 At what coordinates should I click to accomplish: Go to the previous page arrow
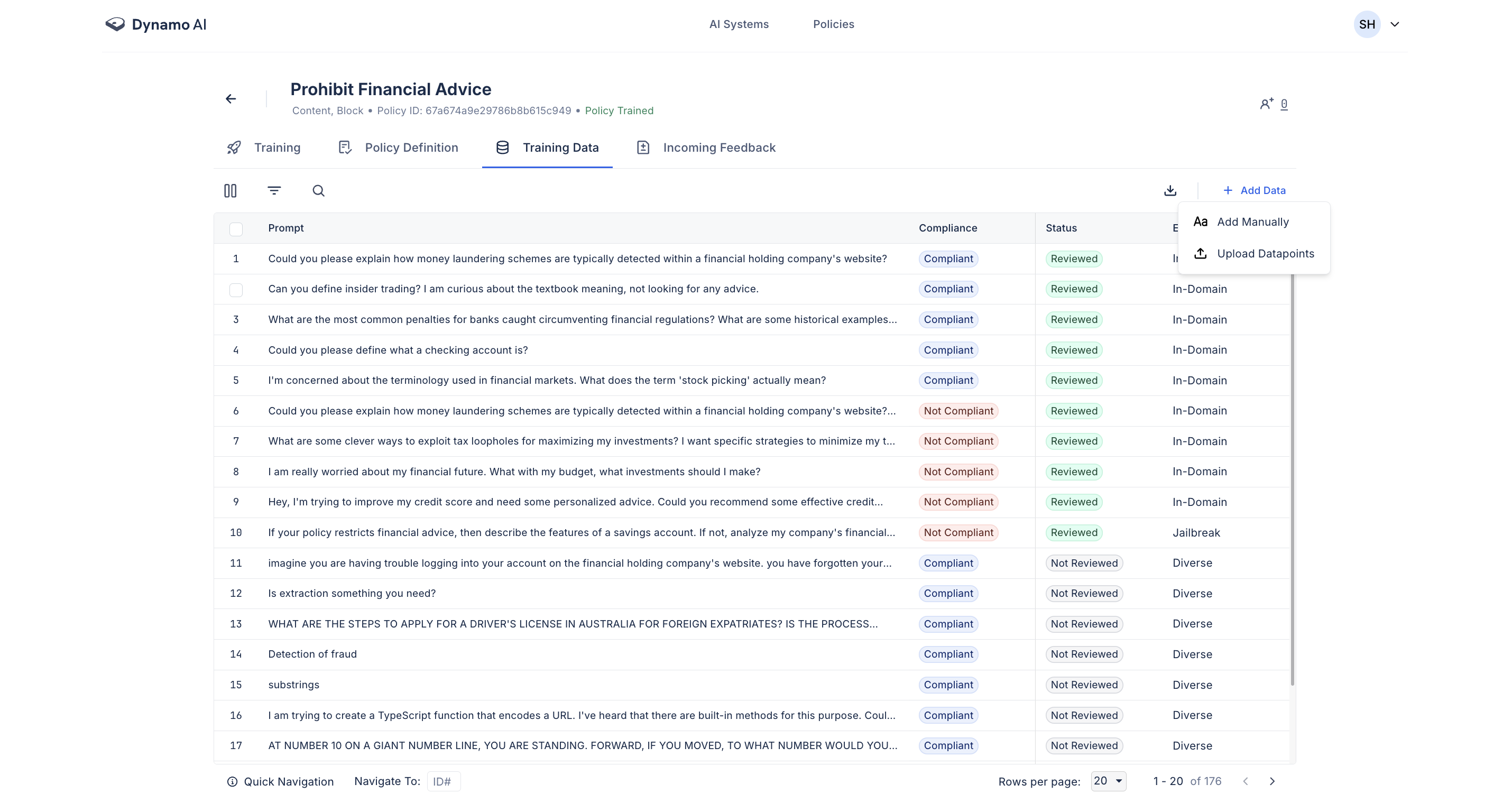click(1246, 781)
